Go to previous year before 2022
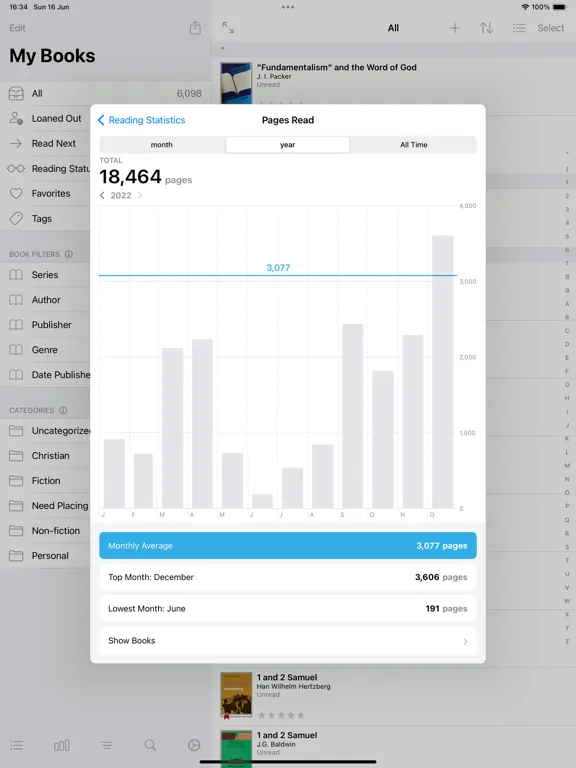The width and height of the screenshot is (576, 768). (x=102, y=195)
